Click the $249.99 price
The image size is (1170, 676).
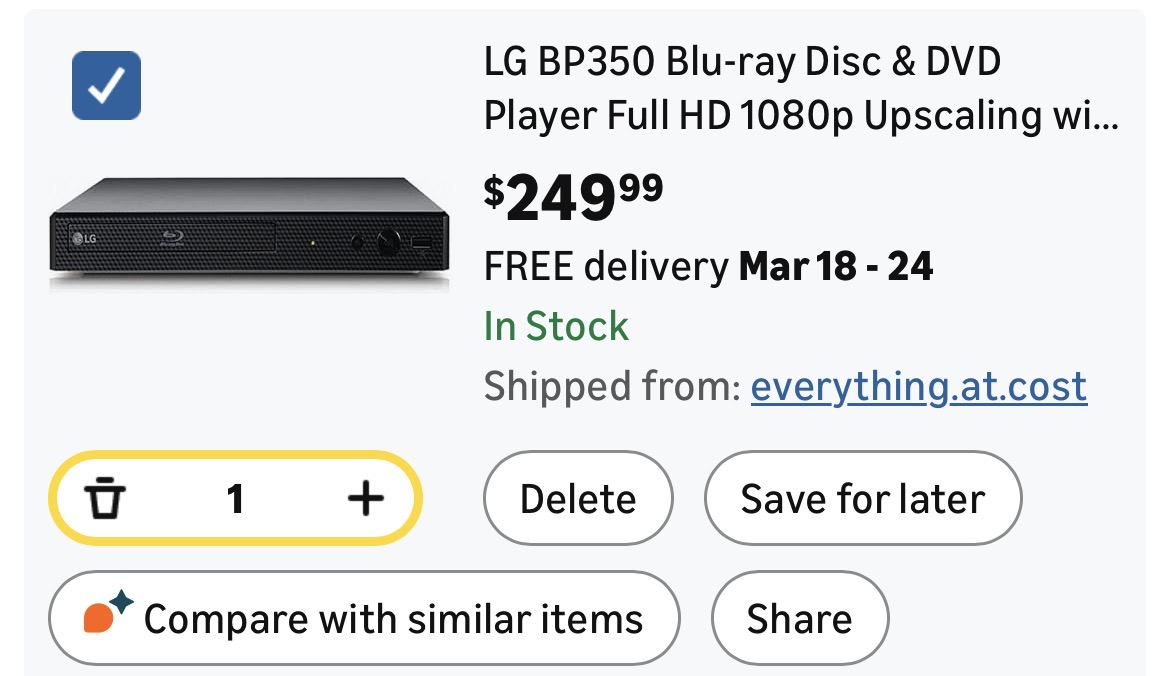pyautogui.click(x=573, y=195)
